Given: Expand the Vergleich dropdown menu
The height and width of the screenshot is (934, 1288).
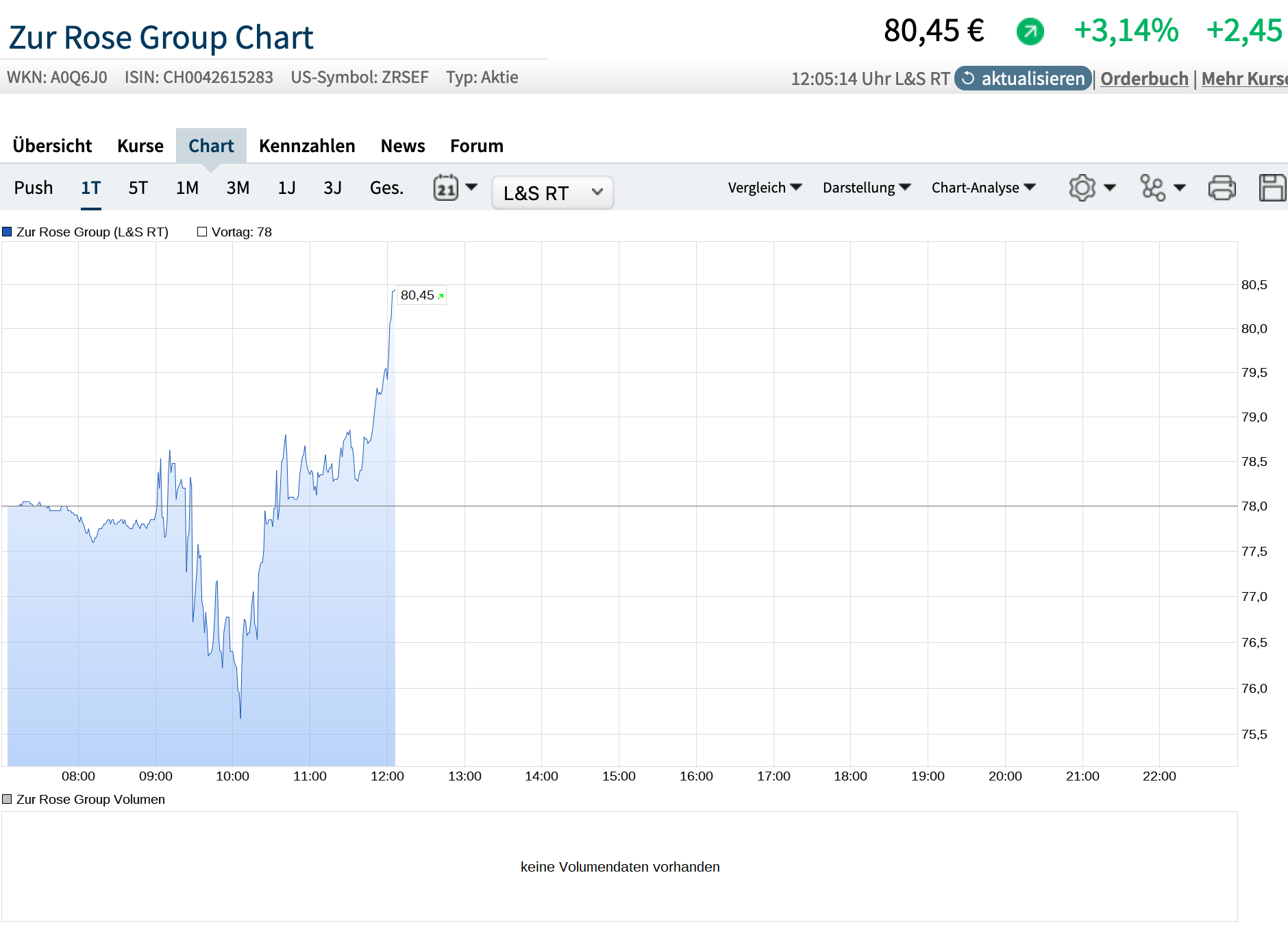Looking at the screenshot, I should pyautogui.click(x=765, y=188).
